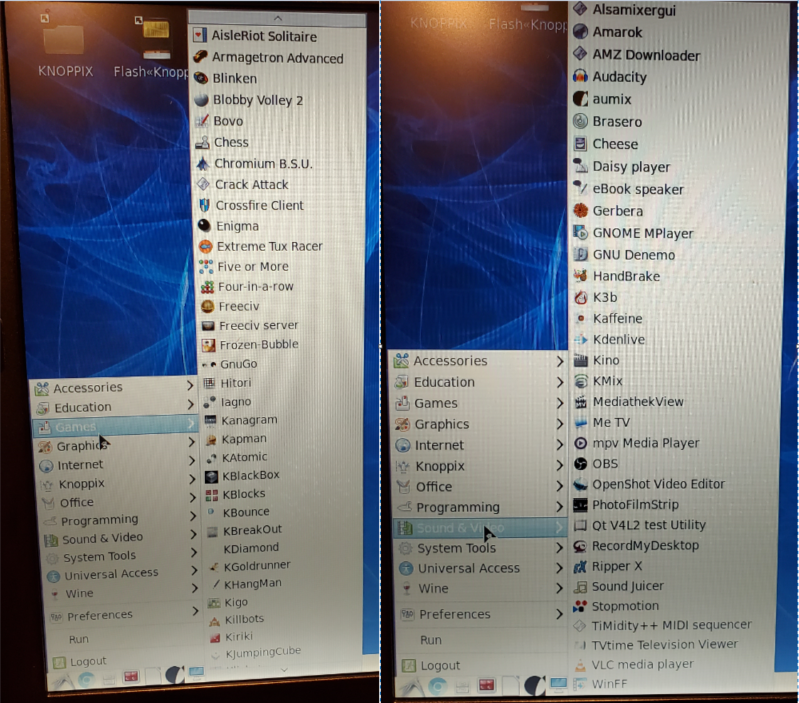The image size is (799, 703).
Task: Click "Four-in-a-row" game entry
Action: pyautogui.click(x=256, y=286)
